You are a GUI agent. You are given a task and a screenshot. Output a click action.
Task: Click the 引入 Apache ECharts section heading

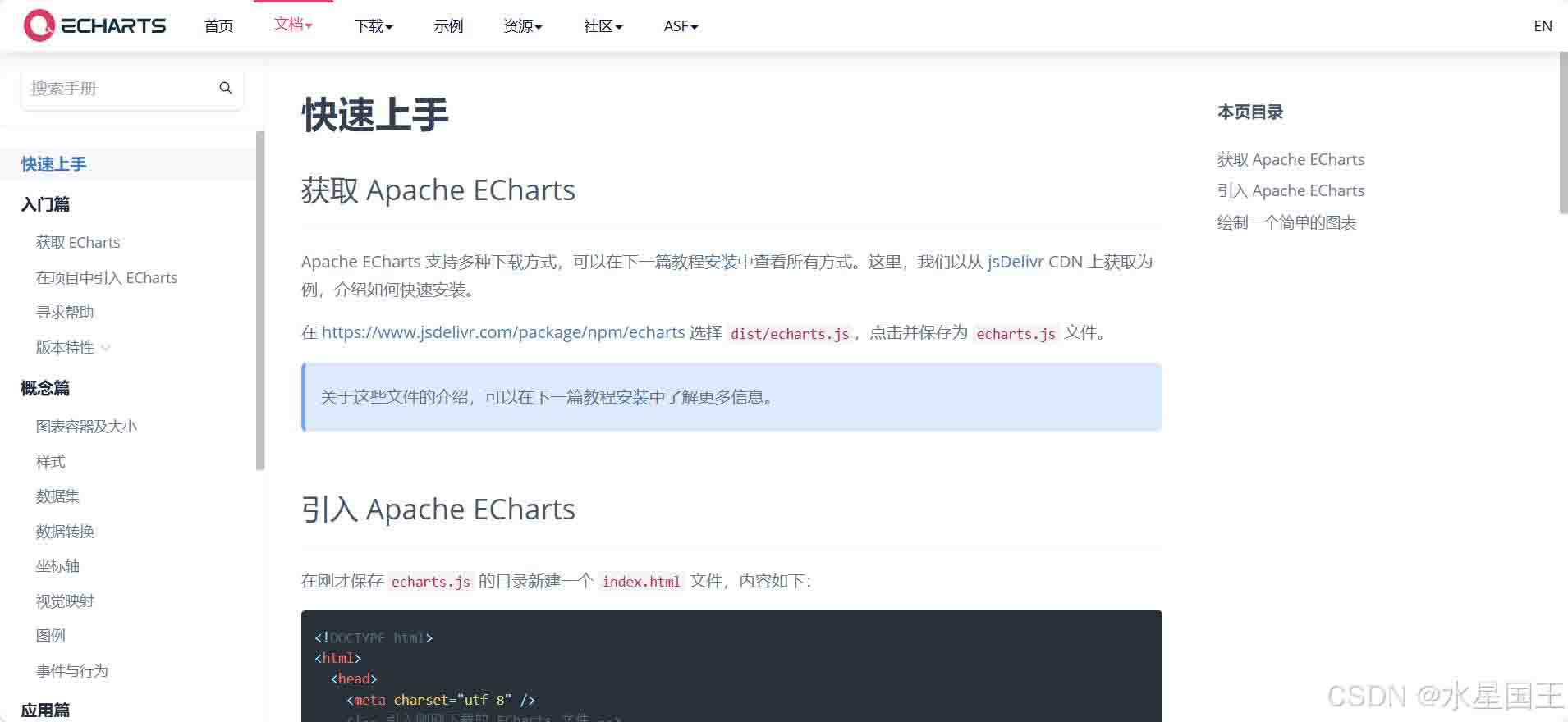click(438, 510)
